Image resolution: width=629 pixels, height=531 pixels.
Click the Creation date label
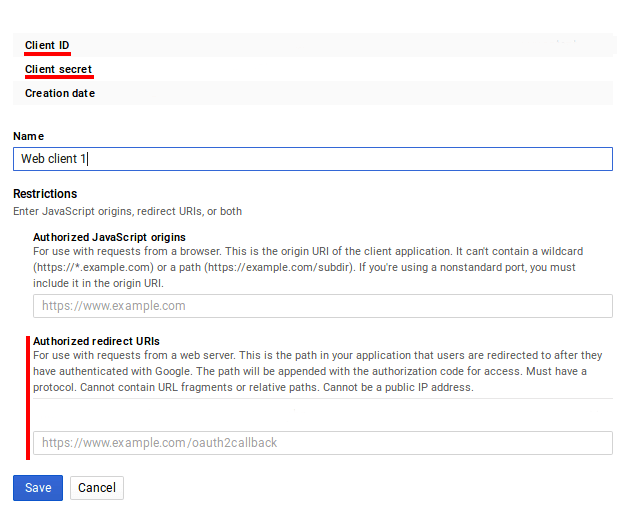point(60,93)
